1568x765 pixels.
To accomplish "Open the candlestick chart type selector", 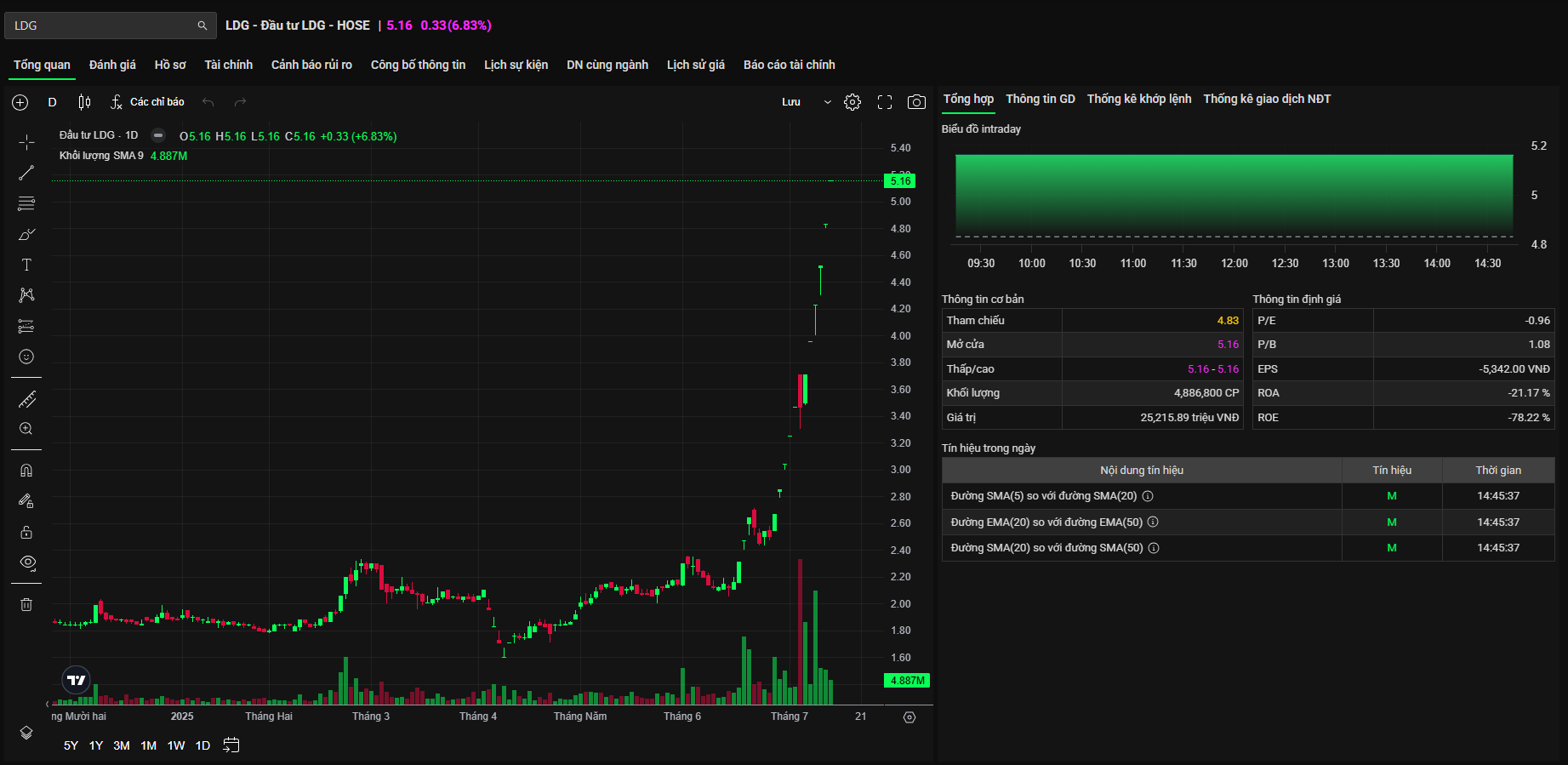I will (84, 102).
